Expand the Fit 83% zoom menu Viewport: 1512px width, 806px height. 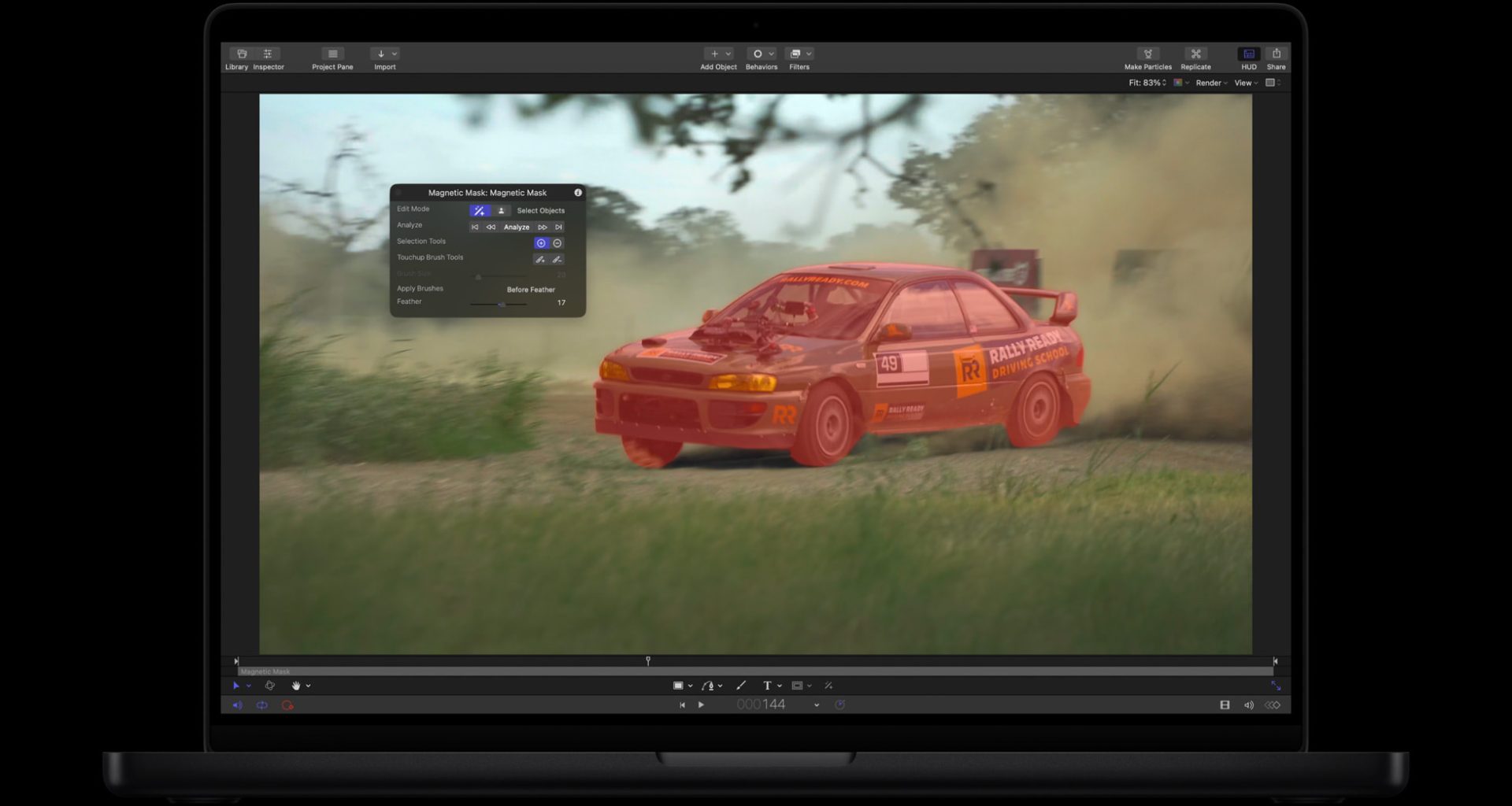(1147, 83)
